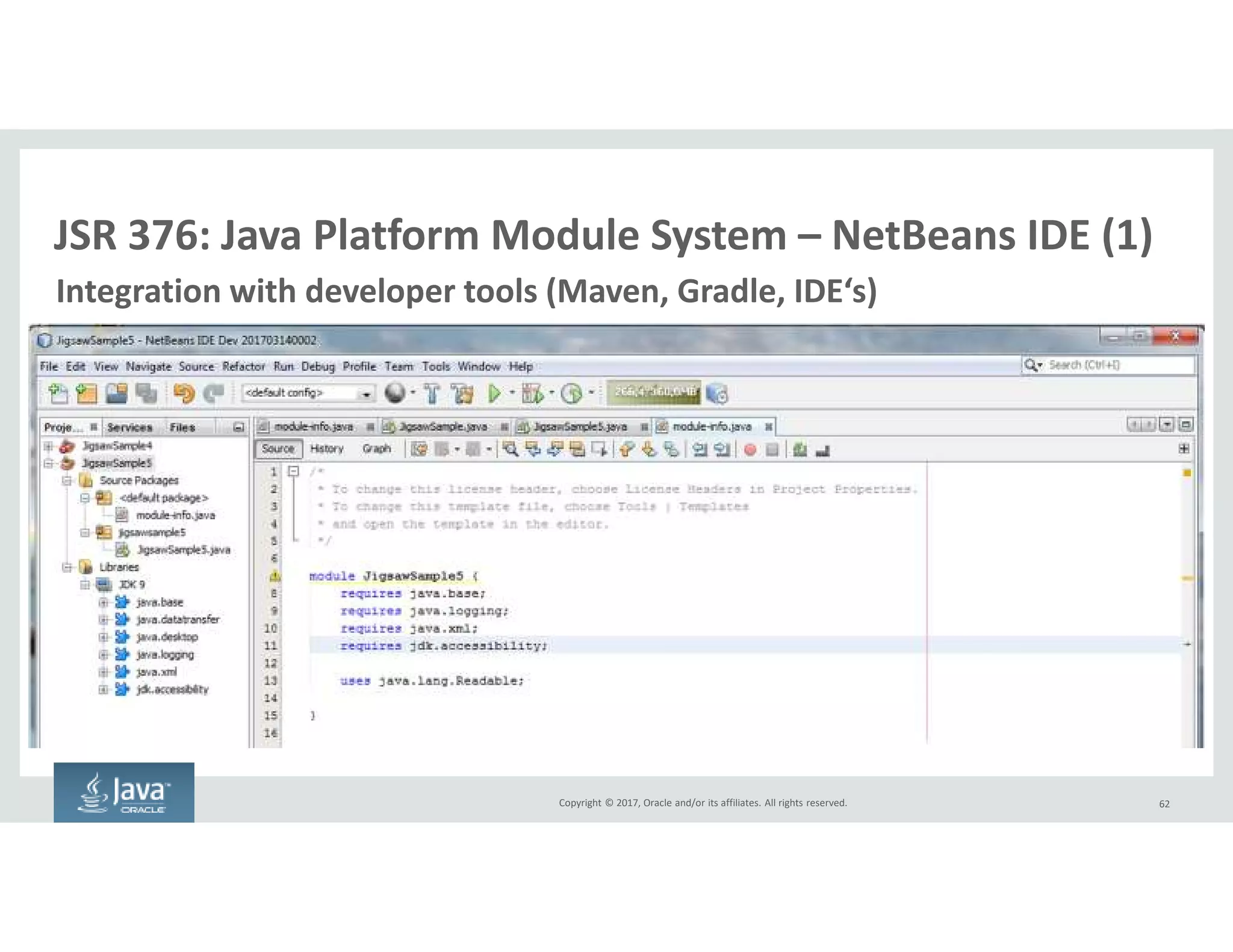The width and height of the screenshot is (1233, 952).
Task: Click the Previous Bookmark icon
Action: tap(627, 450)
